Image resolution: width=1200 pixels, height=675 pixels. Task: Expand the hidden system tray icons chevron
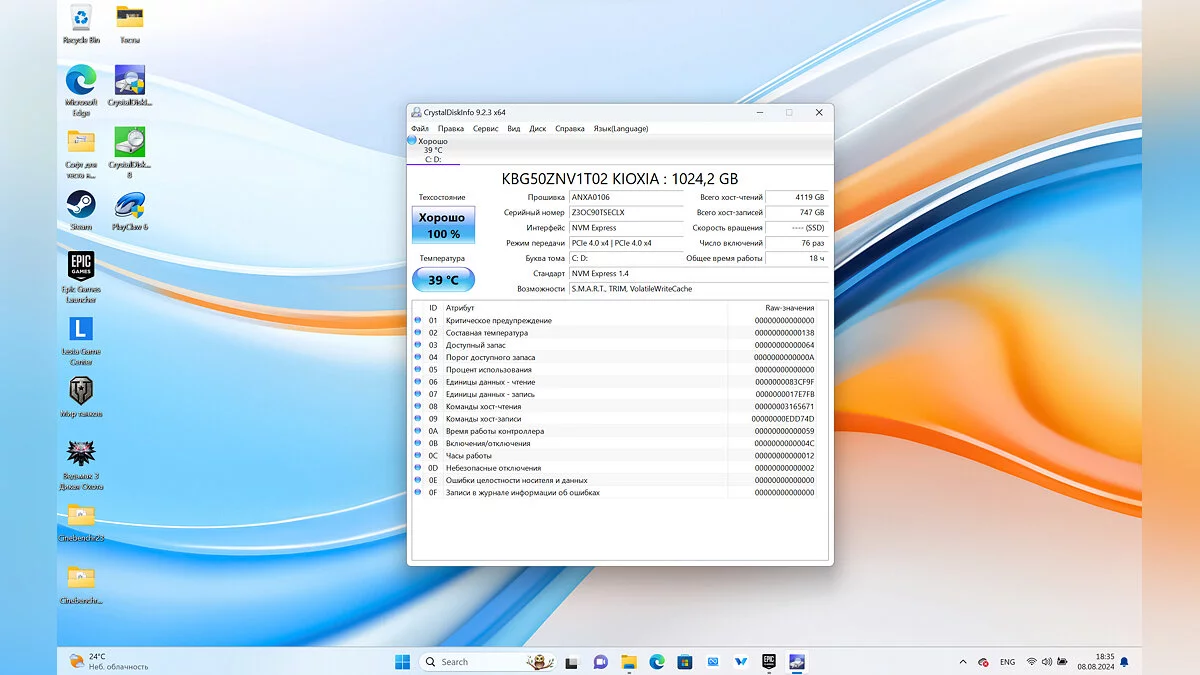pos(963,662)
